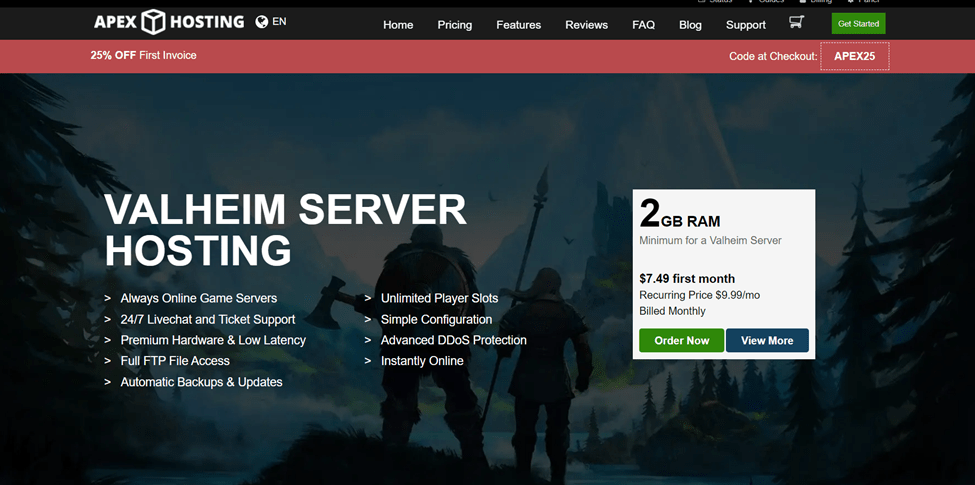Click the View More button

(767, 340)
